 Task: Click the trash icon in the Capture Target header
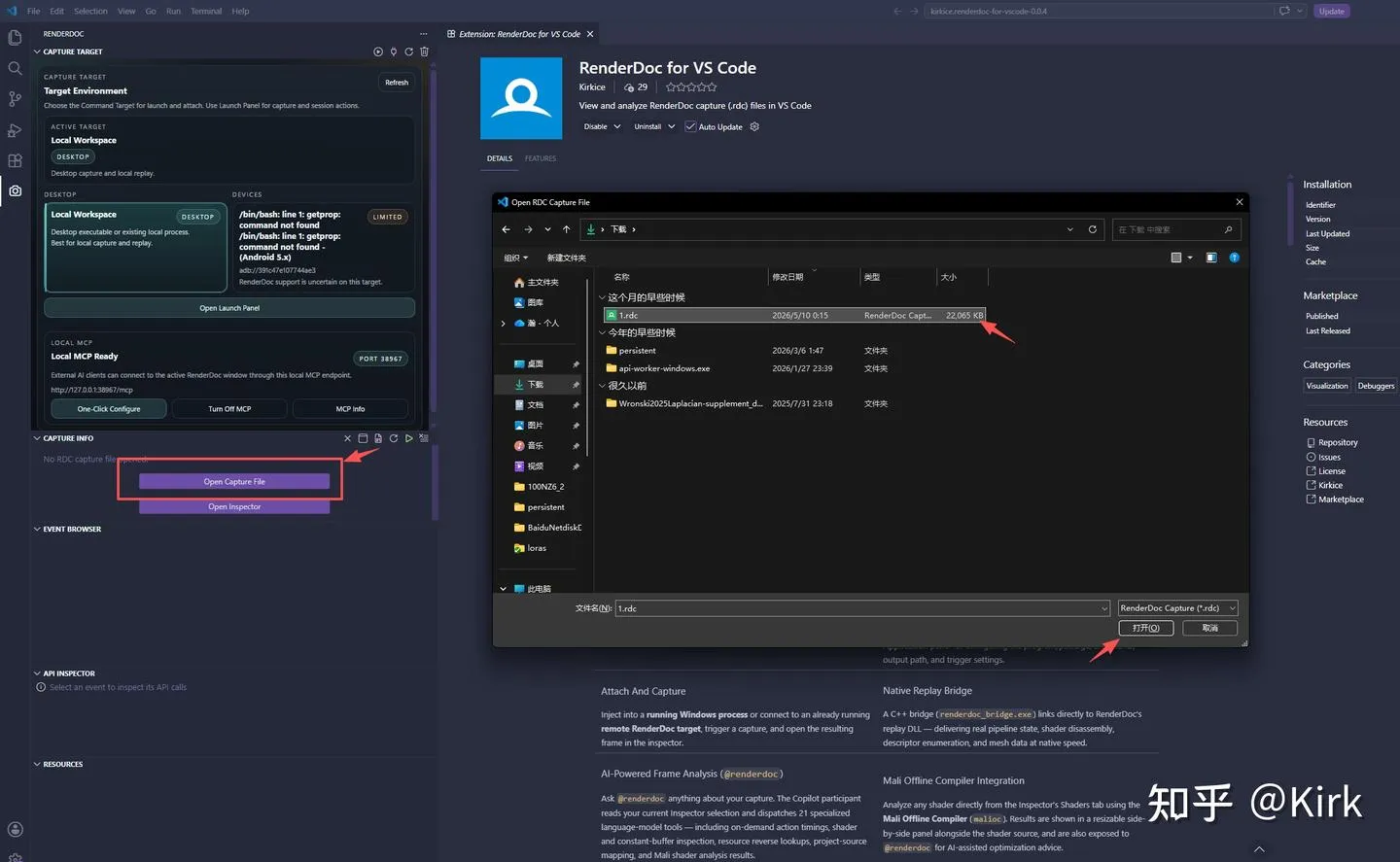pyautogui.click(x=424, y=52)
